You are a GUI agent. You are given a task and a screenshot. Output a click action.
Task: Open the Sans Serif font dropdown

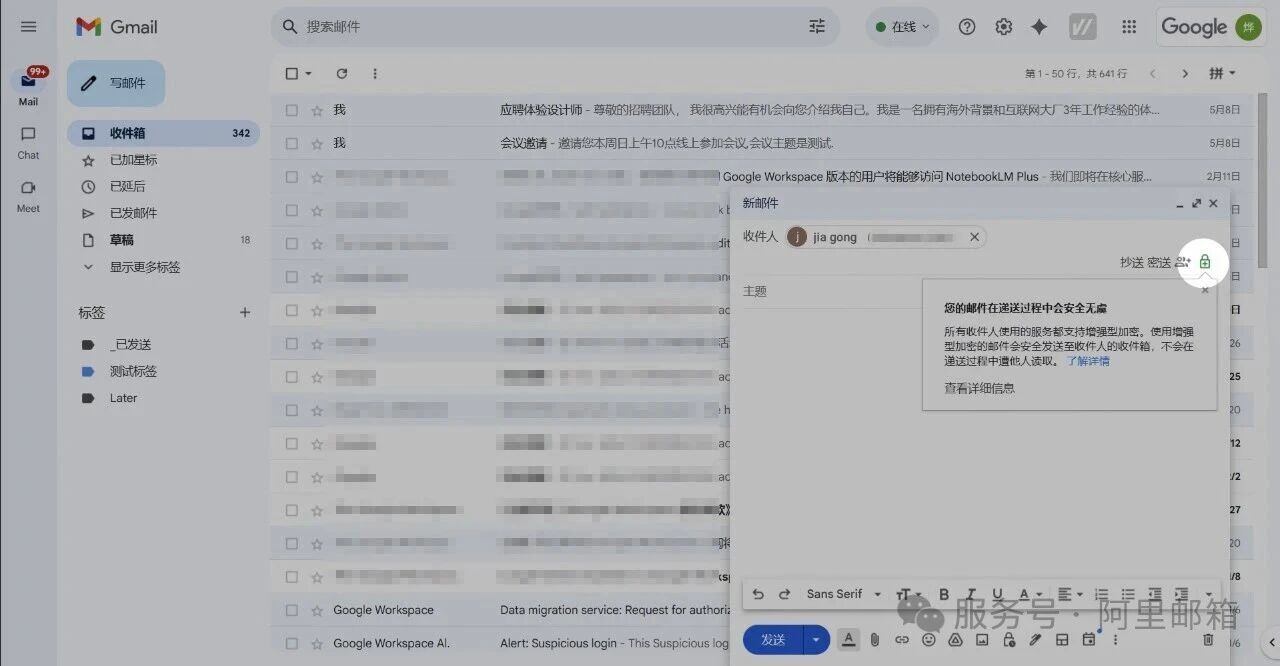[843, 594]
